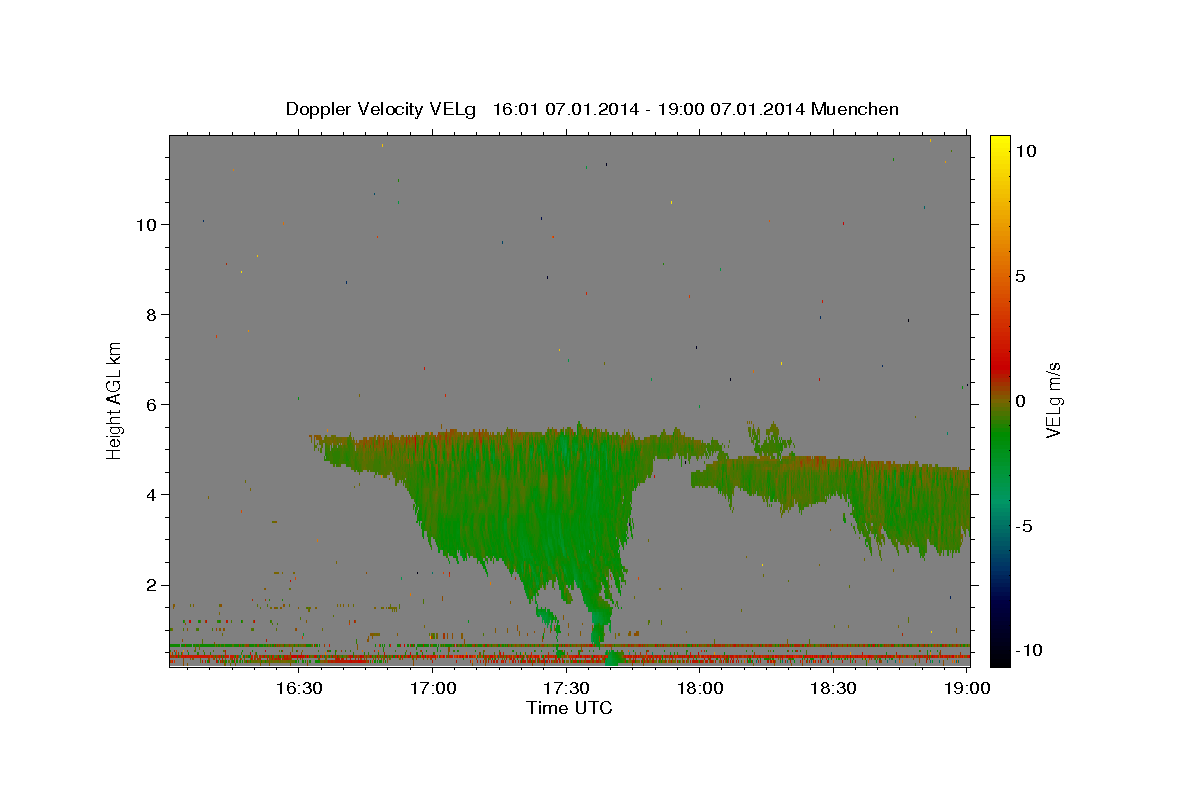
Task: Click the 17:30 time tick label
Action: tap(565, 688)
